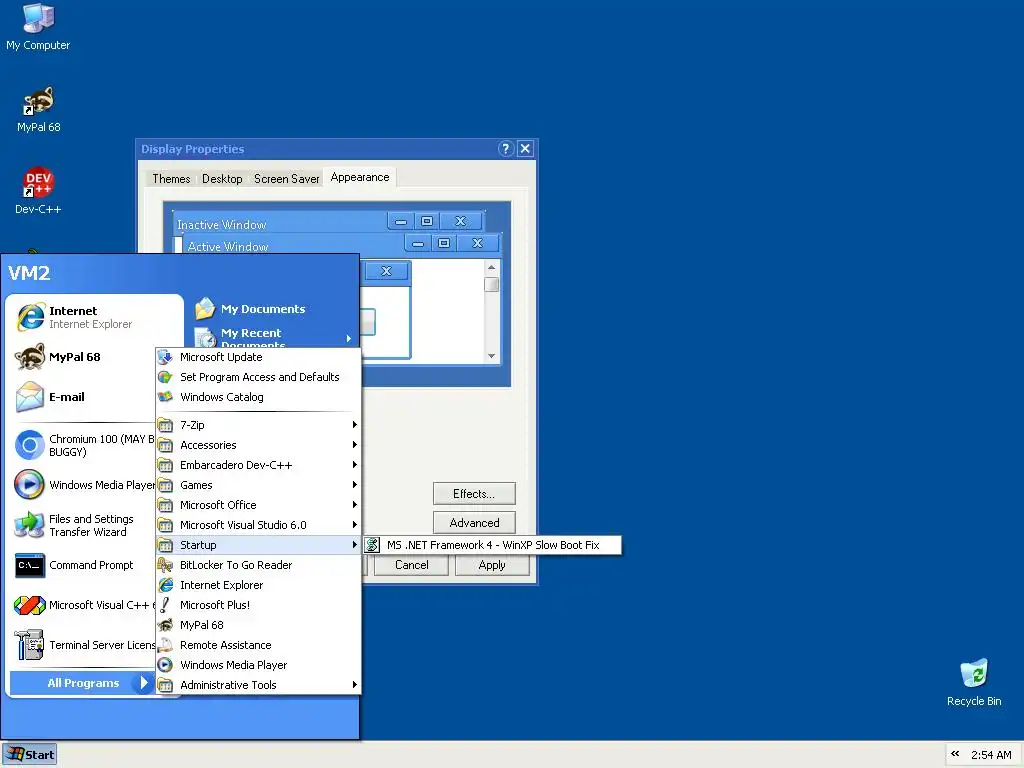Start Remote Assistance from All Programs
The width and height of the screenshot is (1024, 768).
pyautogui.click(x=259, y=645)
